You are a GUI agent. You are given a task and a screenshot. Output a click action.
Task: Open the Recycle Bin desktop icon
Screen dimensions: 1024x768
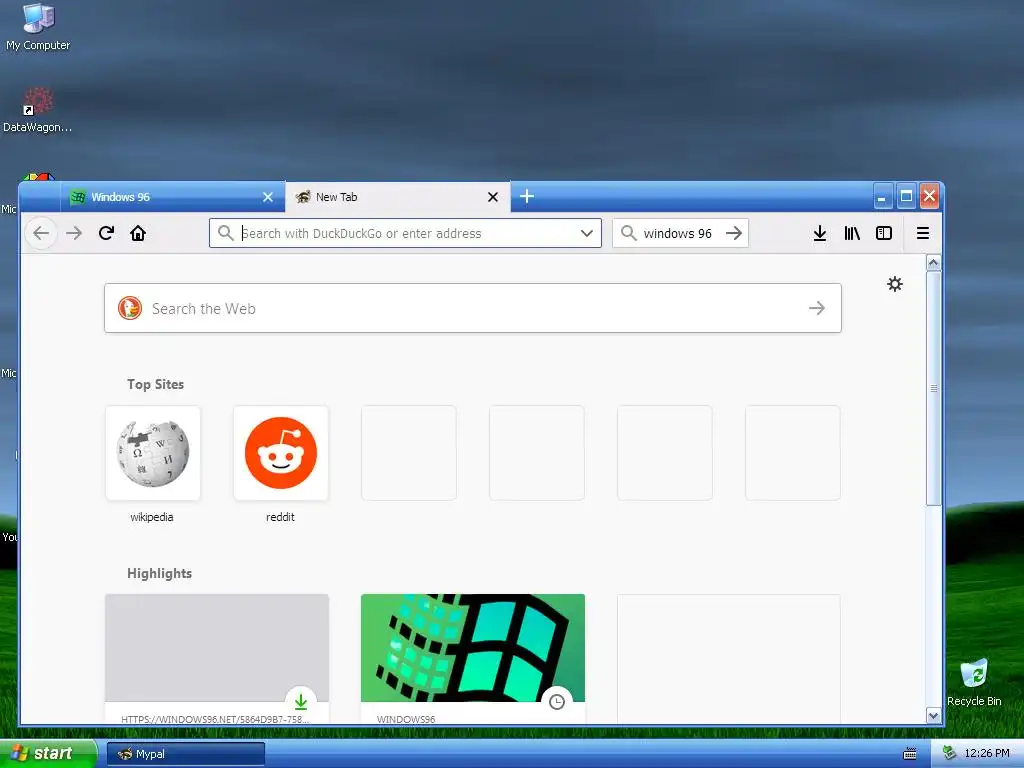[x=974, y=682]
